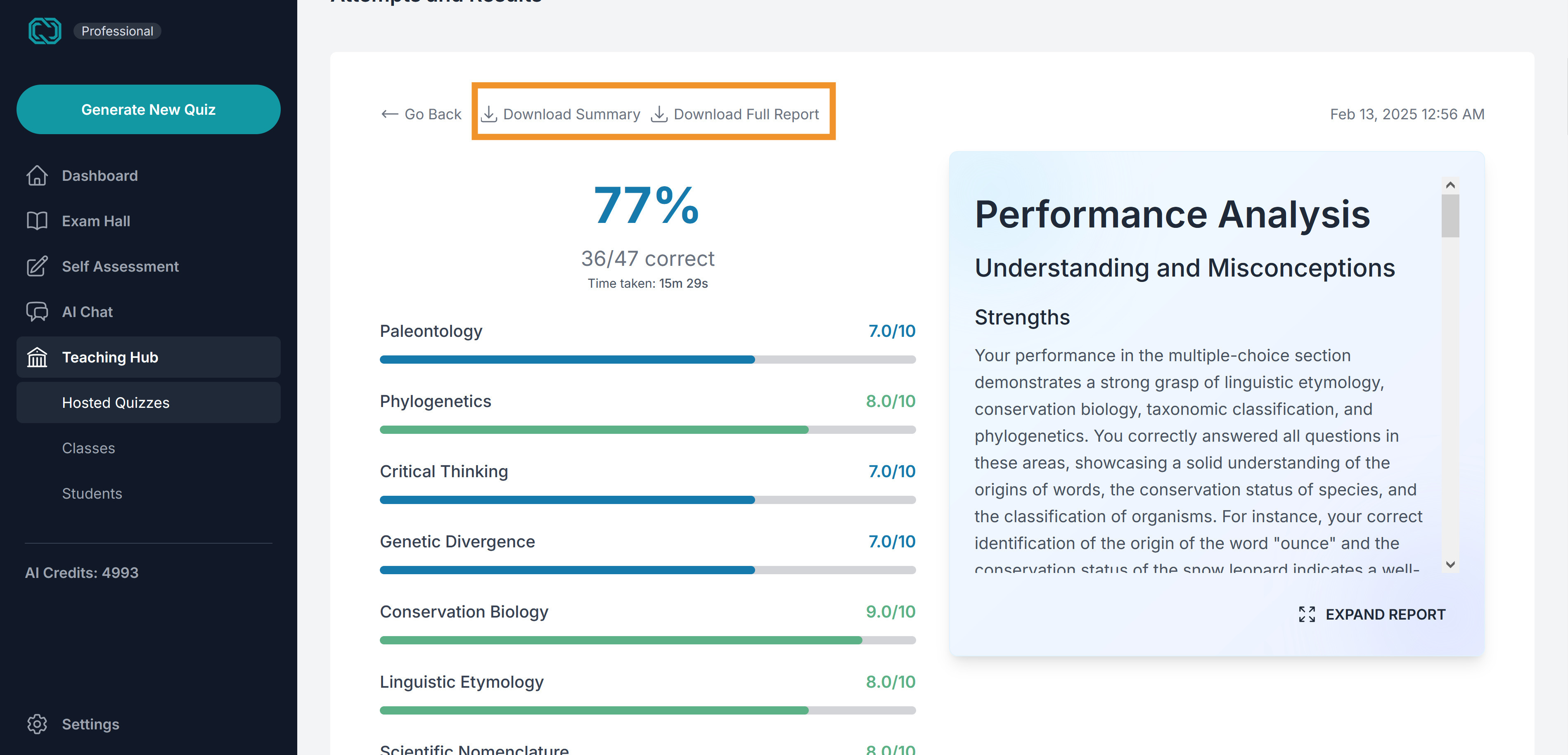Screen dimensions: 1568x755
Task: Click the Linguistic Etymology topic label
Action: pyautogui.click(x=462, y=682)
